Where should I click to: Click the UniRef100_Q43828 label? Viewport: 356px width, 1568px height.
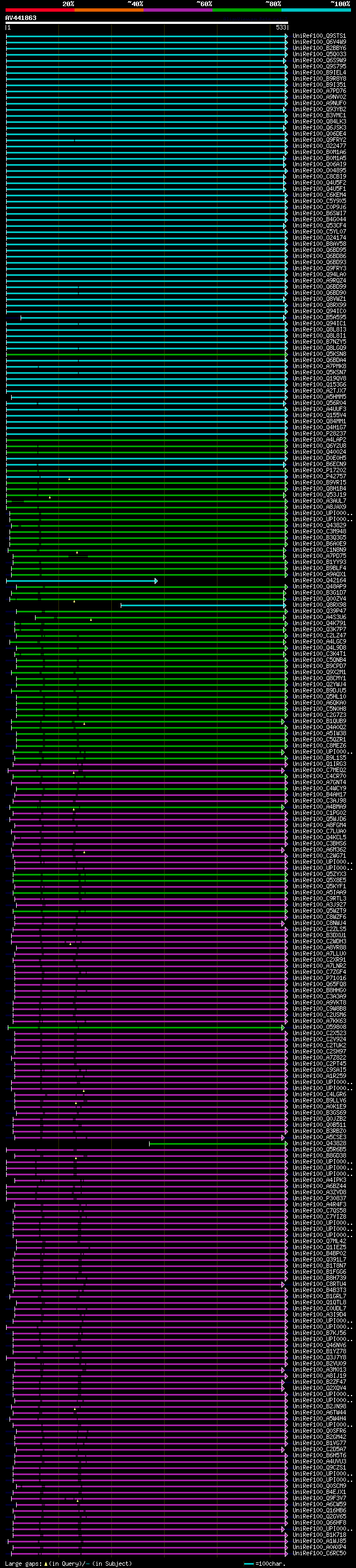(x=319, y=1144)
